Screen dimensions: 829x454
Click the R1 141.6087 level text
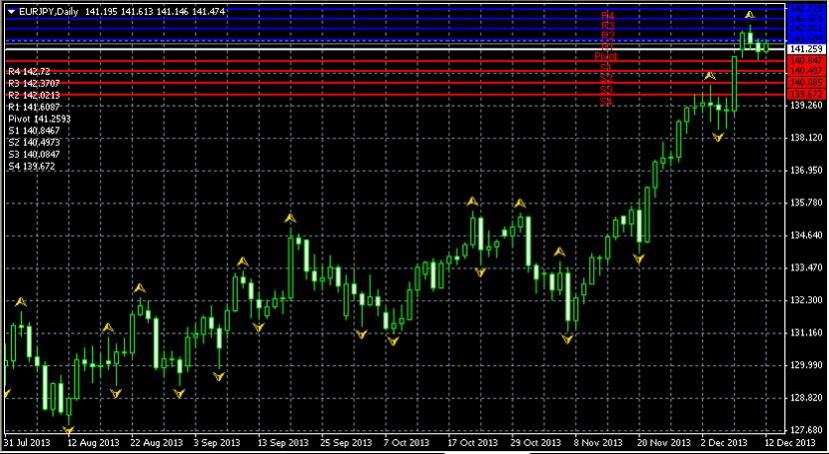coord(34,106)
